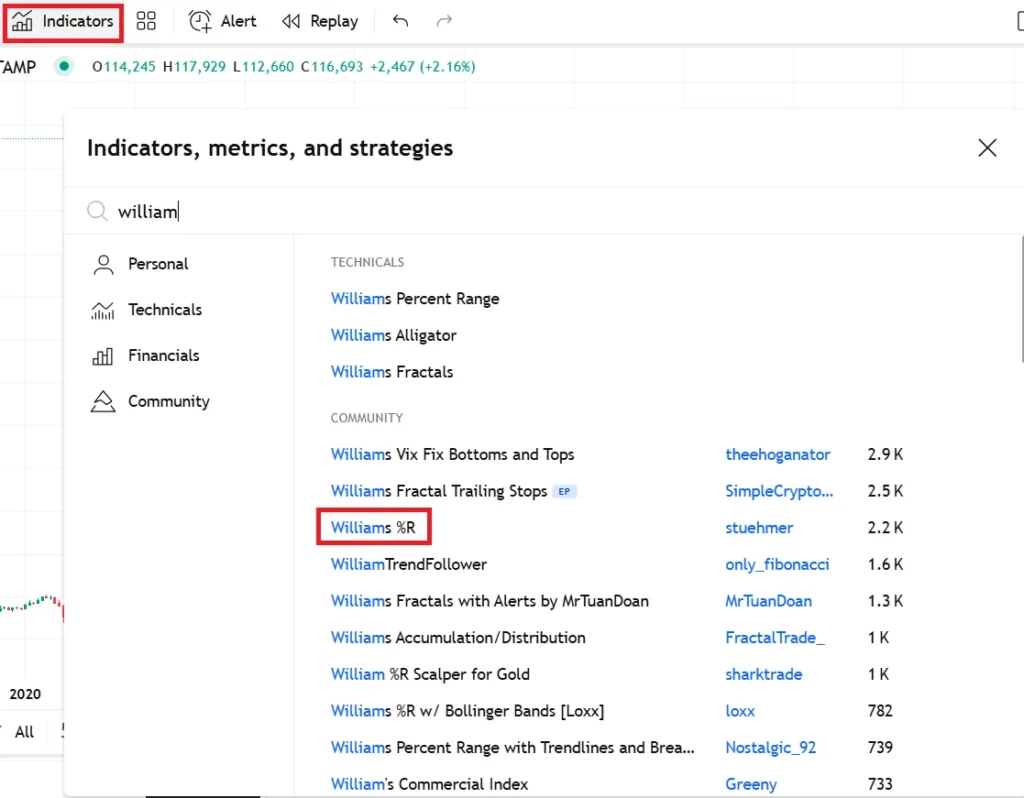
Task: Add Williams %R w/ Bollinger Bands [Loxx]
Action: (x=467, y=710)
